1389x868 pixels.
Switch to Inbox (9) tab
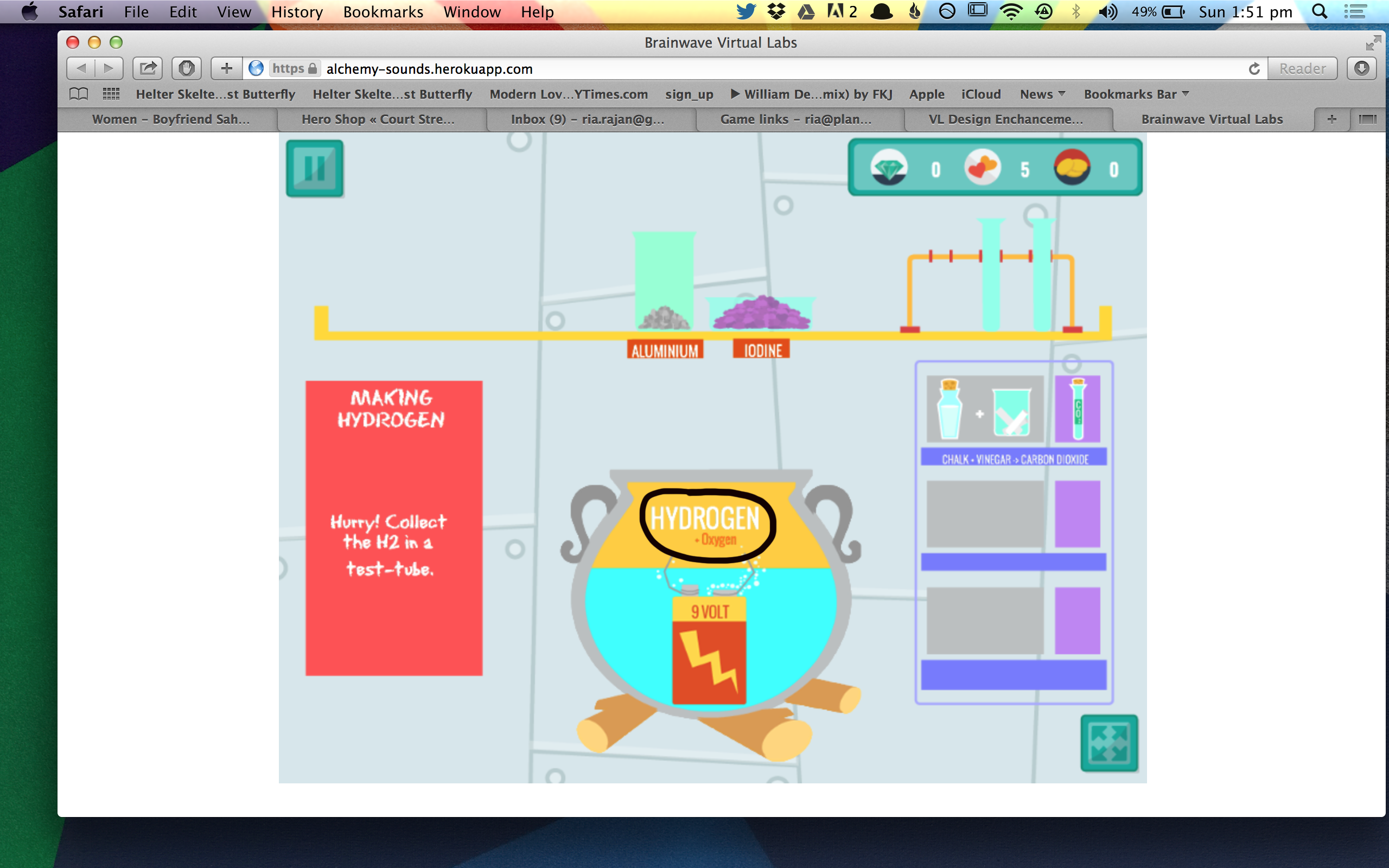pos(587,119)
